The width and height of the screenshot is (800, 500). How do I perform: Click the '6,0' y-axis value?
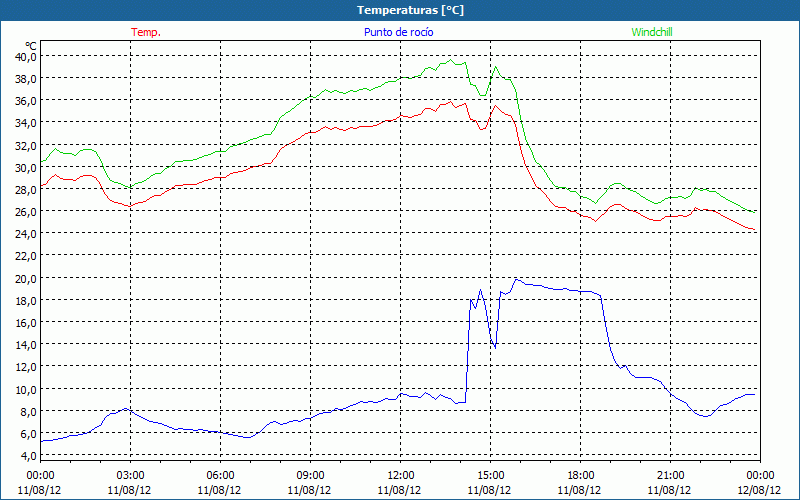tap(29, 434)
